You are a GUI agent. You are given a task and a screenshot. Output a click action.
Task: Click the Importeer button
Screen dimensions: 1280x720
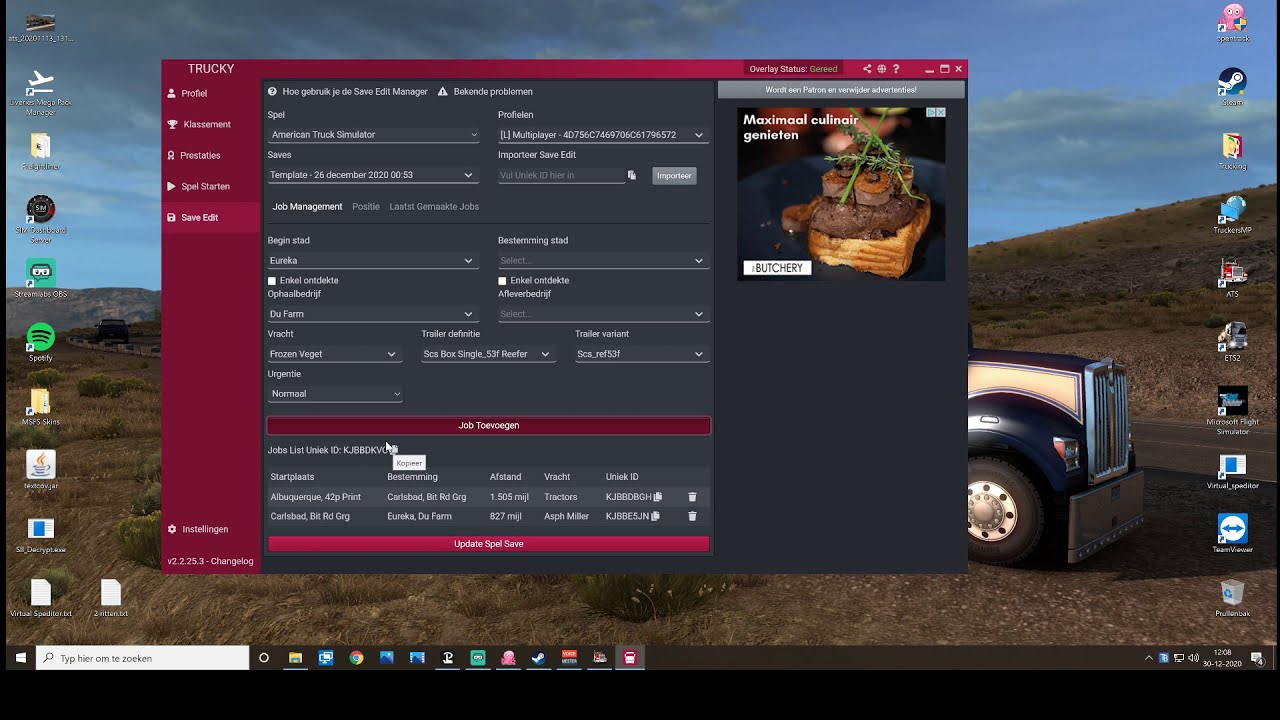(x=674, y=176)
